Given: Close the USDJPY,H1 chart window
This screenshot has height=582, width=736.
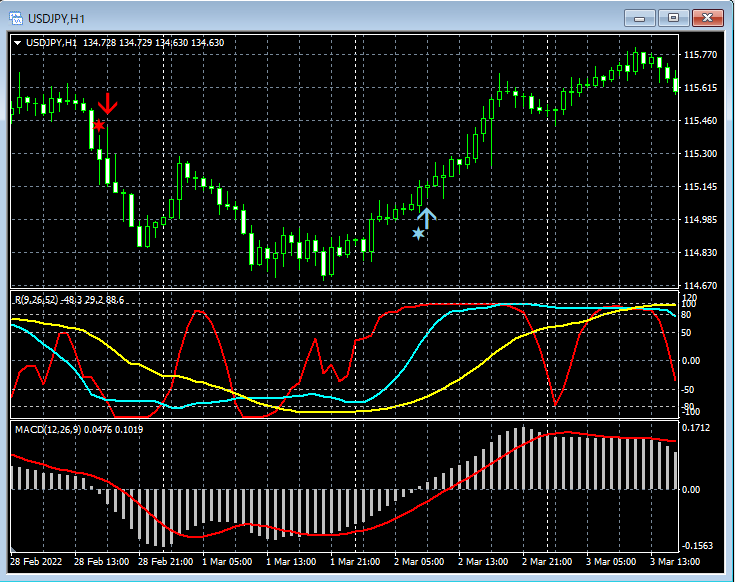Looking at the screenshot, I should pos(707,18).
